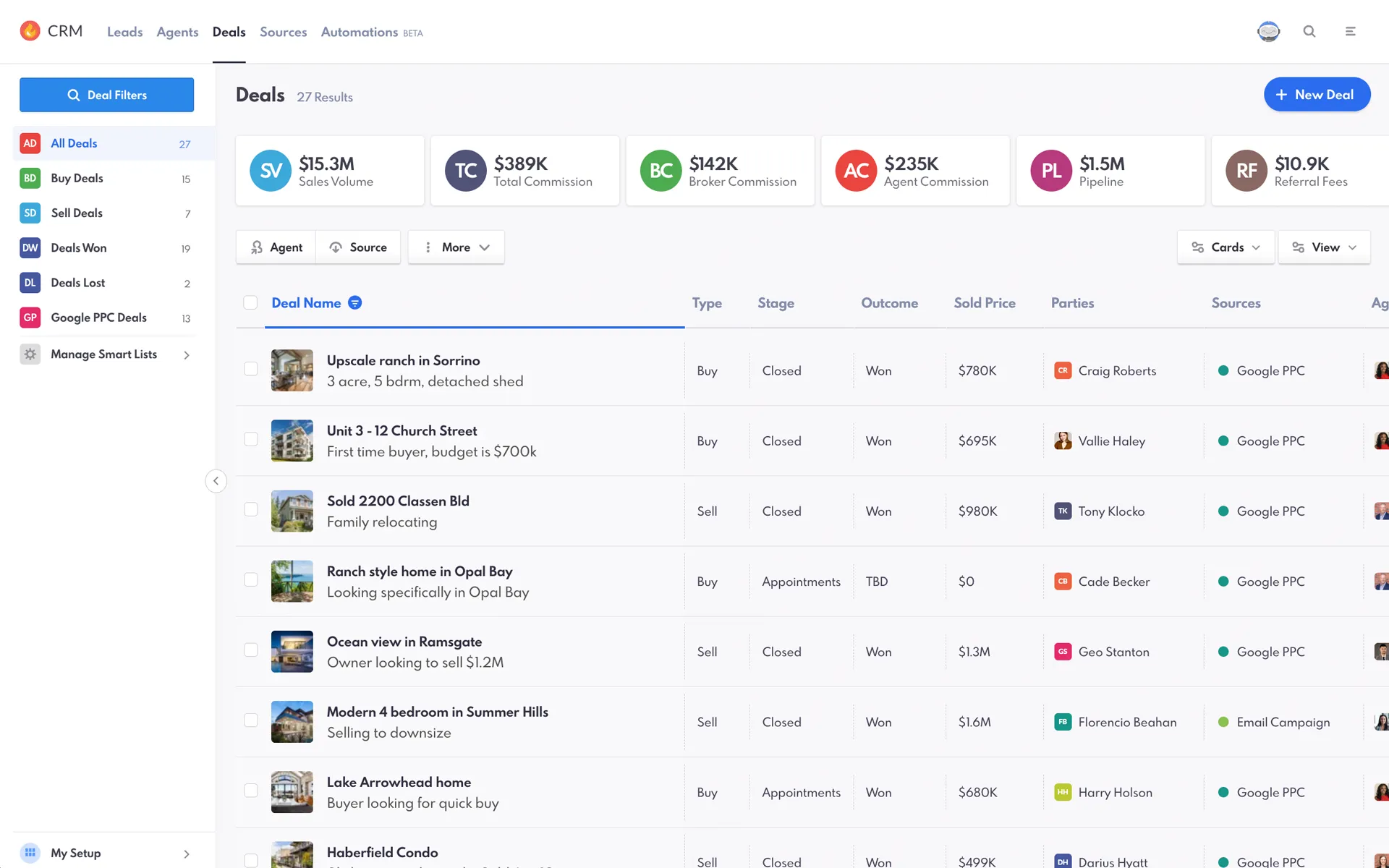The image size is (1389, 868).
Task: Click the CRM flame logo
Action: [30, 31]
